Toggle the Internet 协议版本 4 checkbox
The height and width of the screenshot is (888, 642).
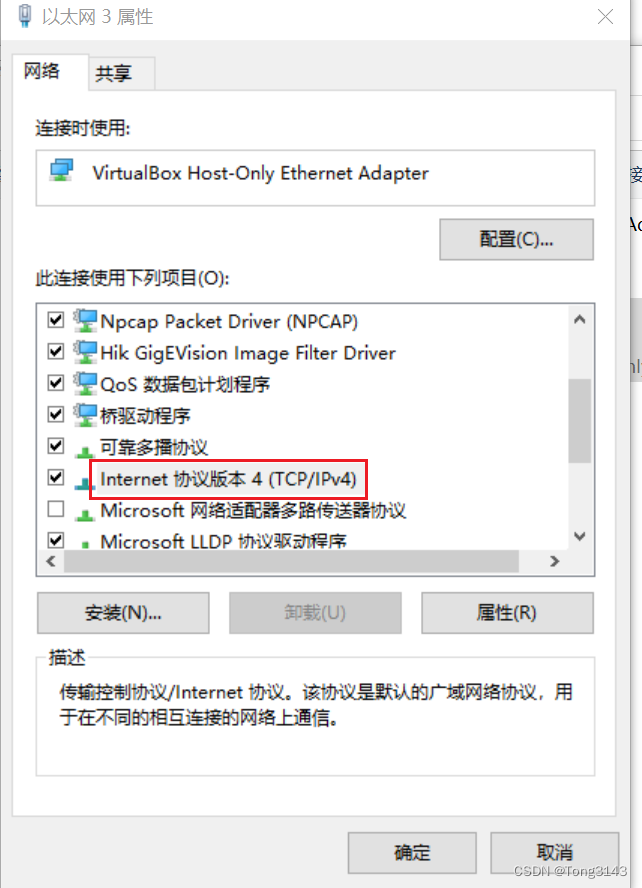[55, 477]
